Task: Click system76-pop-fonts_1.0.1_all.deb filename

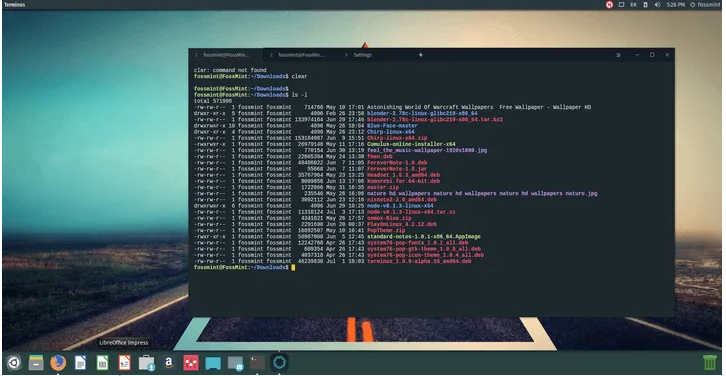Action: pyautogui.click(x=418, y=243)
